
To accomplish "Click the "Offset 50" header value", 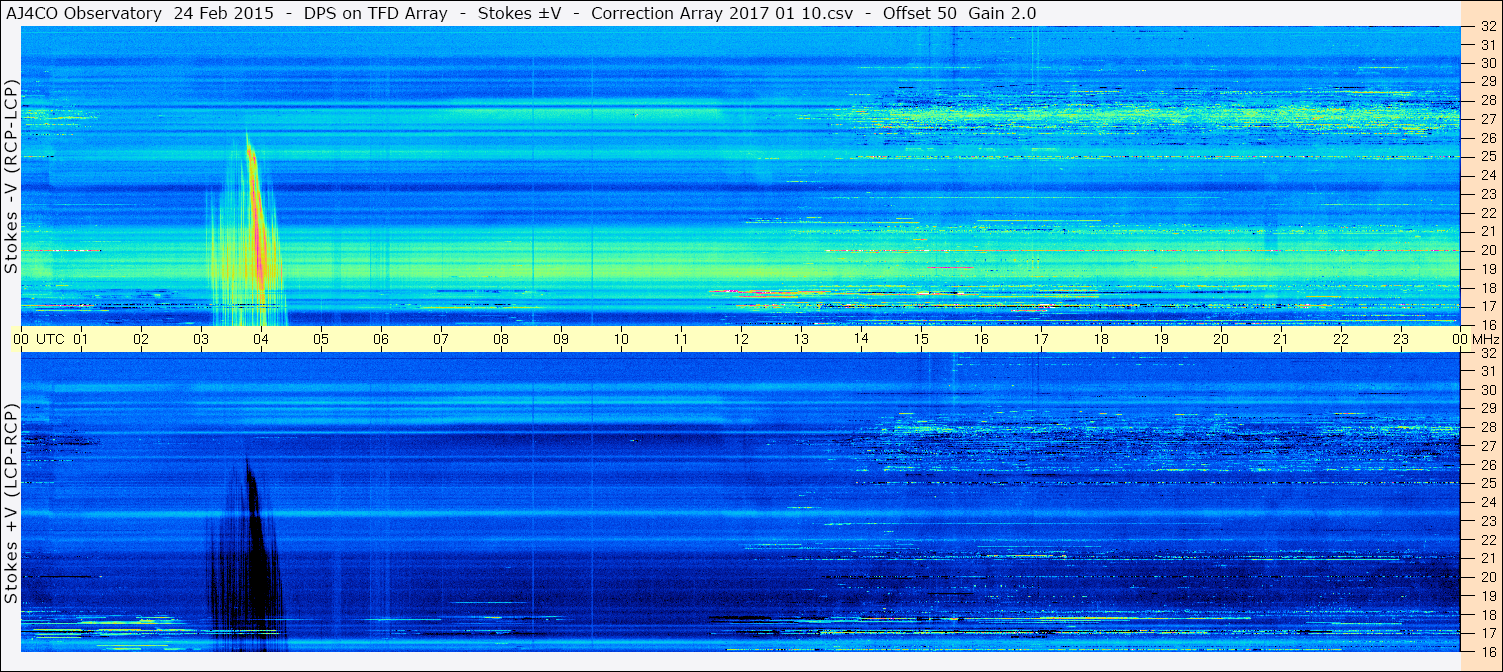I will 918,13.
